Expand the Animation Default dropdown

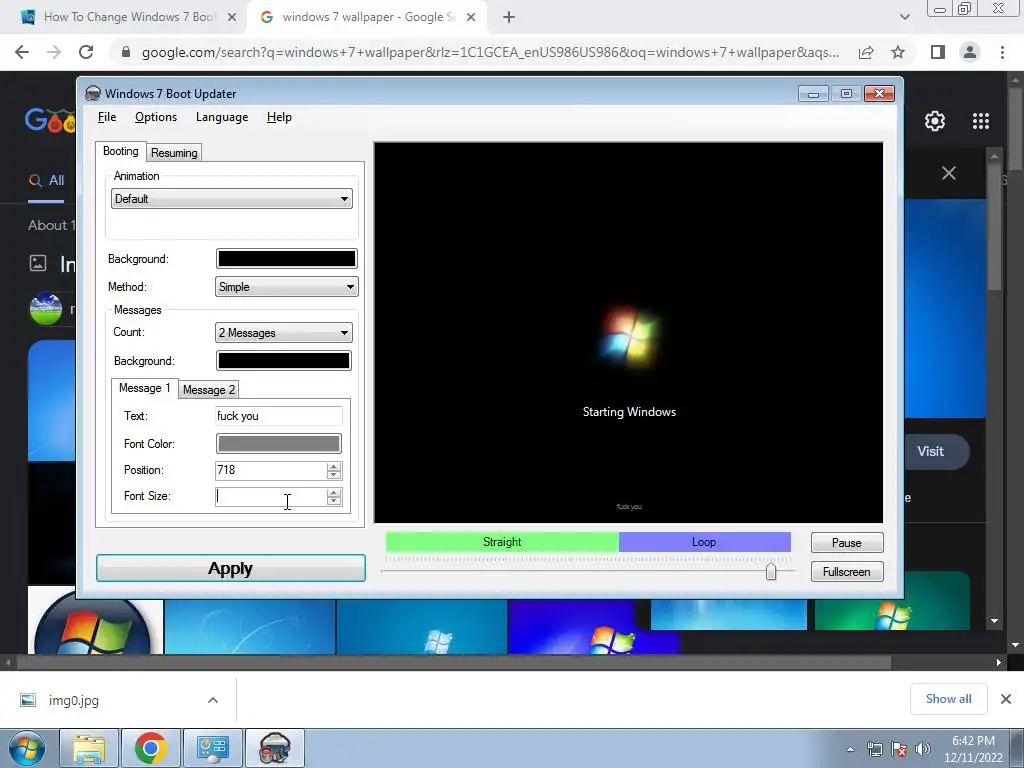[x=231, y=199]
